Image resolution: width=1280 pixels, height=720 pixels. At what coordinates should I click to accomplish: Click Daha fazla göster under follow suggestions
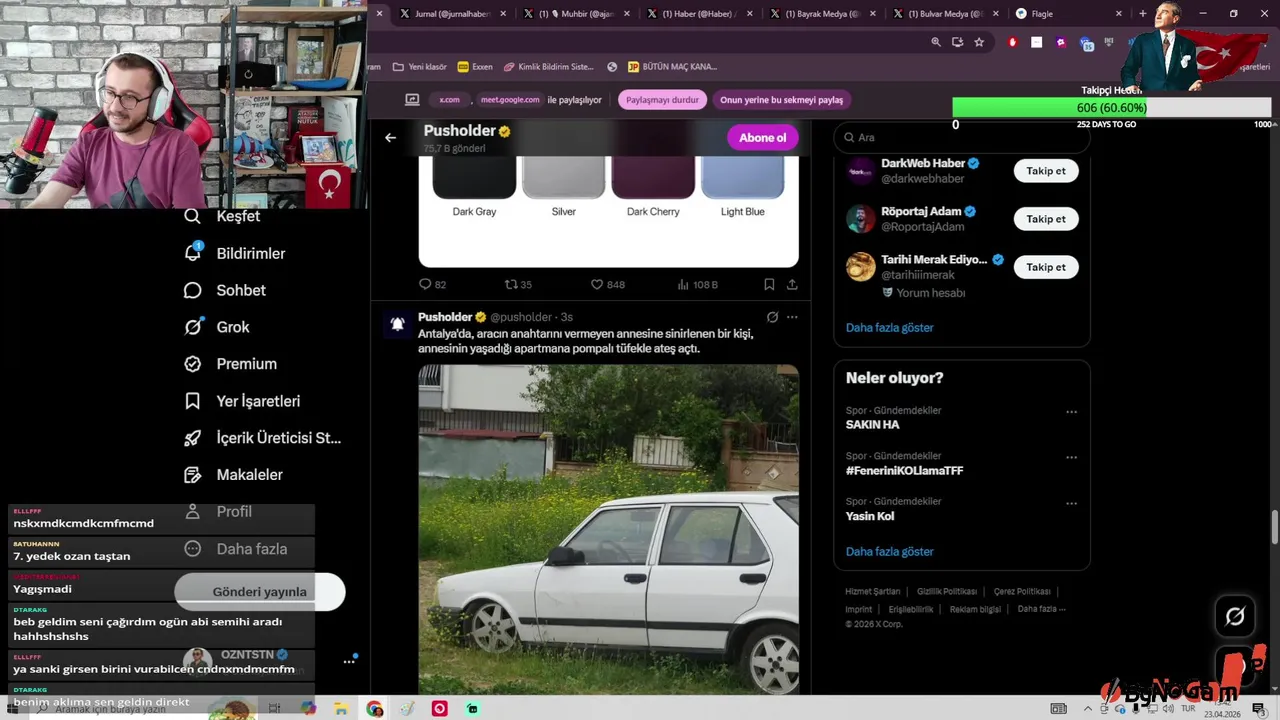coord(890,327)
